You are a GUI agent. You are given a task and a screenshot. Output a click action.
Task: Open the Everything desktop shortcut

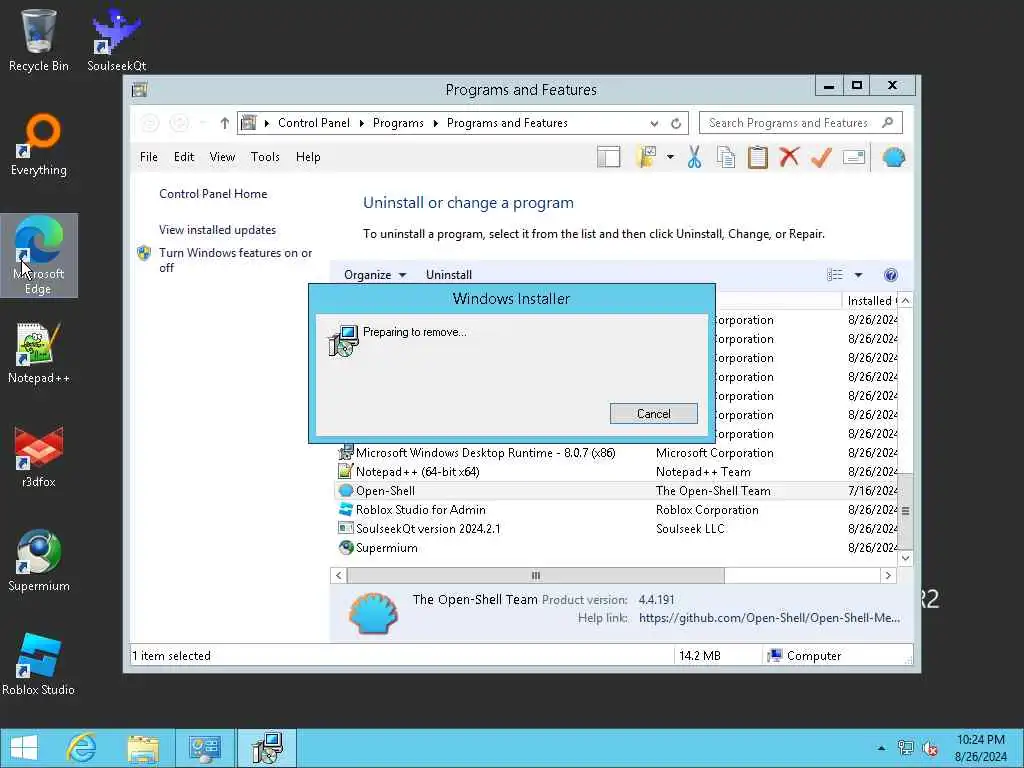[x=39, y=145]
